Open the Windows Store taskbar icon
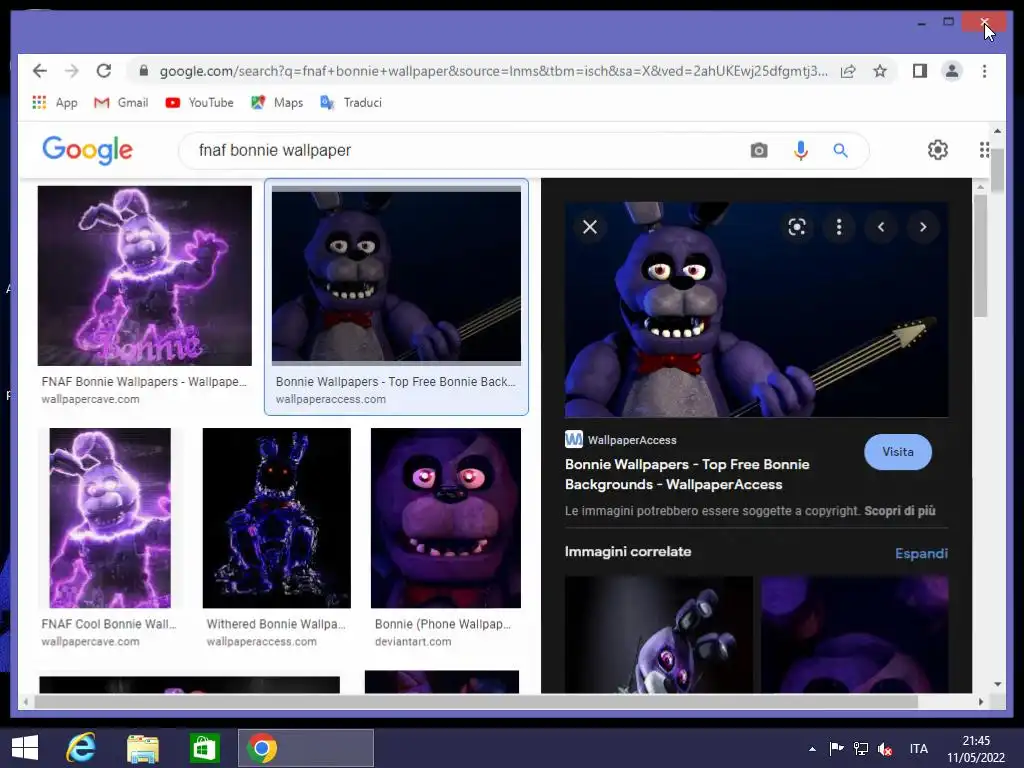 204,748
